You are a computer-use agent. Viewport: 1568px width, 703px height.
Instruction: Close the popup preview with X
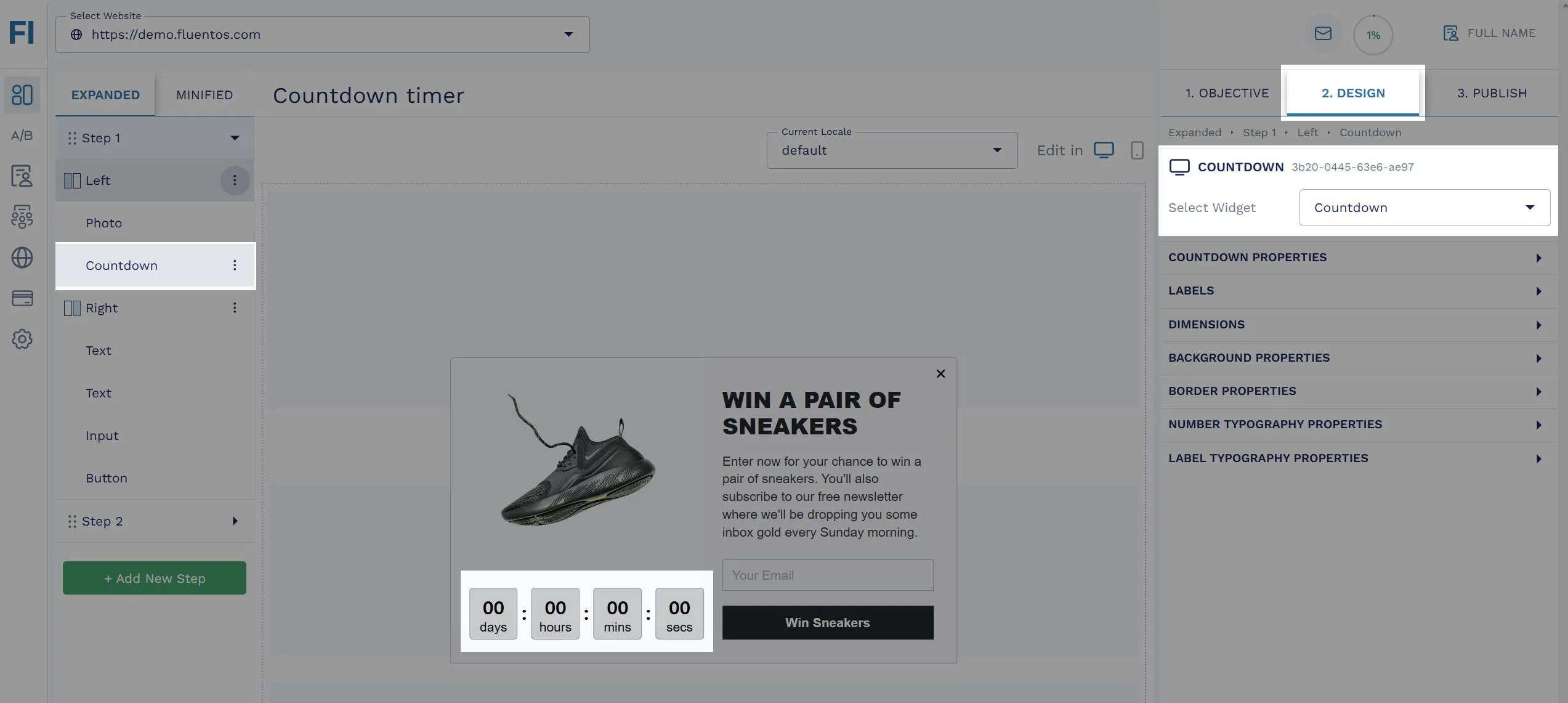(x=940, y=374)
